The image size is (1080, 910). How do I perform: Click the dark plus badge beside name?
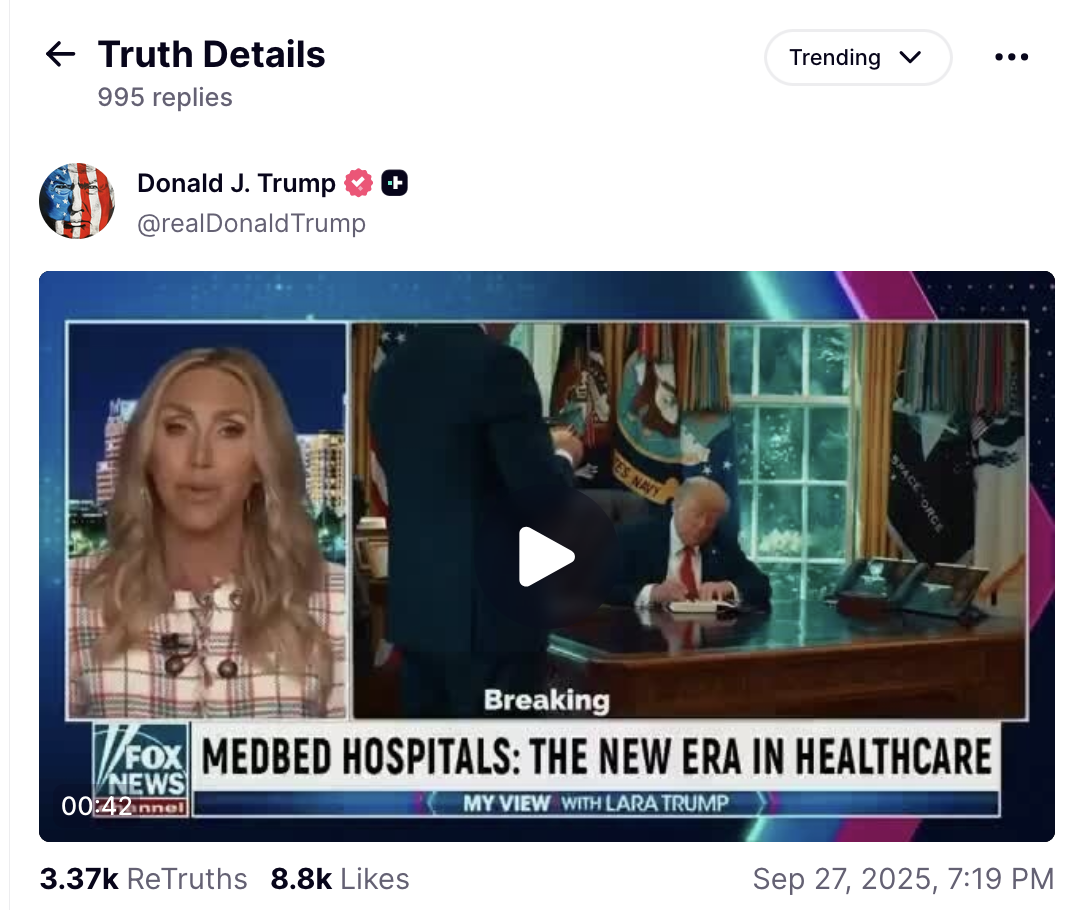point(395,183)
